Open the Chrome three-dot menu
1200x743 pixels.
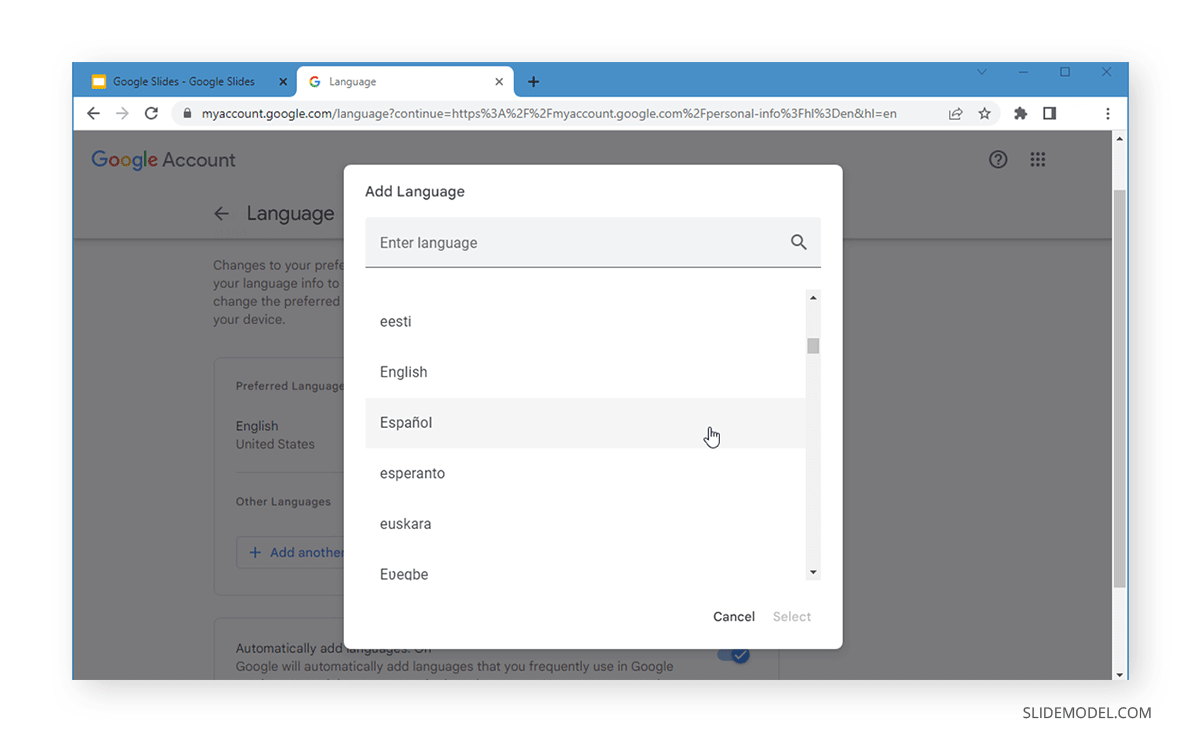1108,113
